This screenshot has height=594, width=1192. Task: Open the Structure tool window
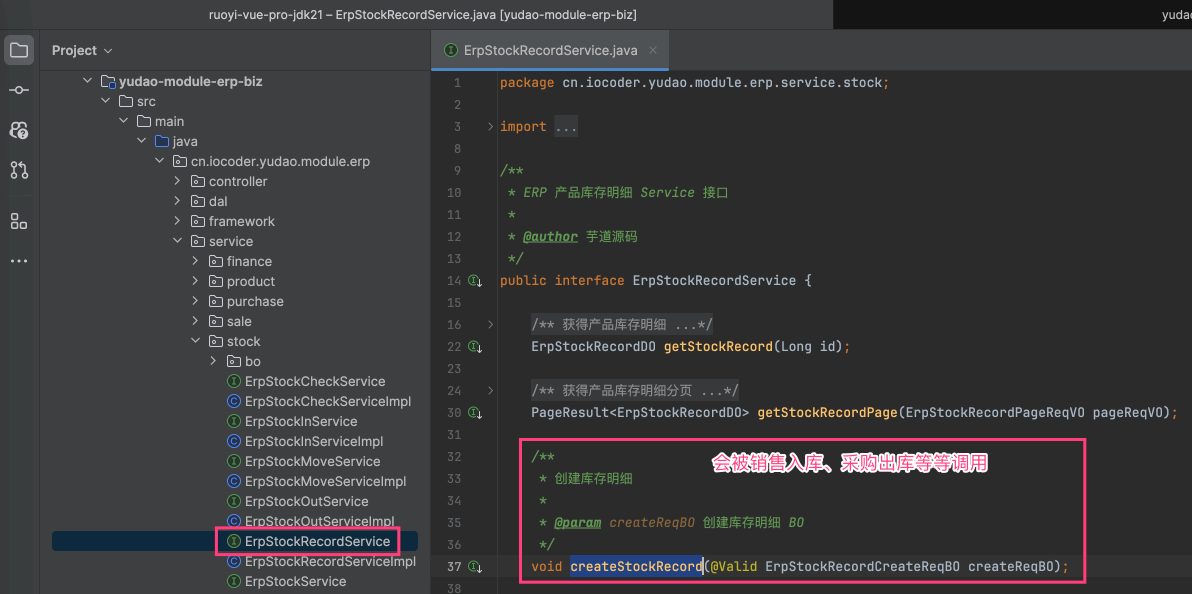click(19, 221)
